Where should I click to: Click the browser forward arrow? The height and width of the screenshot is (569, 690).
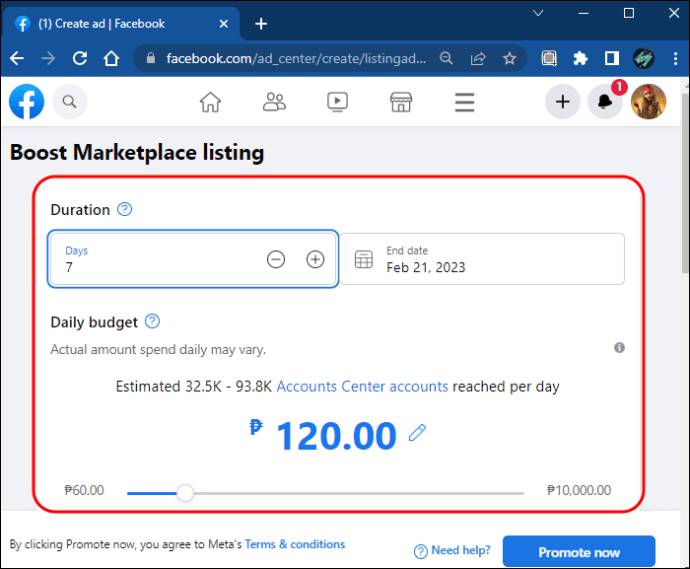point(48,58)
